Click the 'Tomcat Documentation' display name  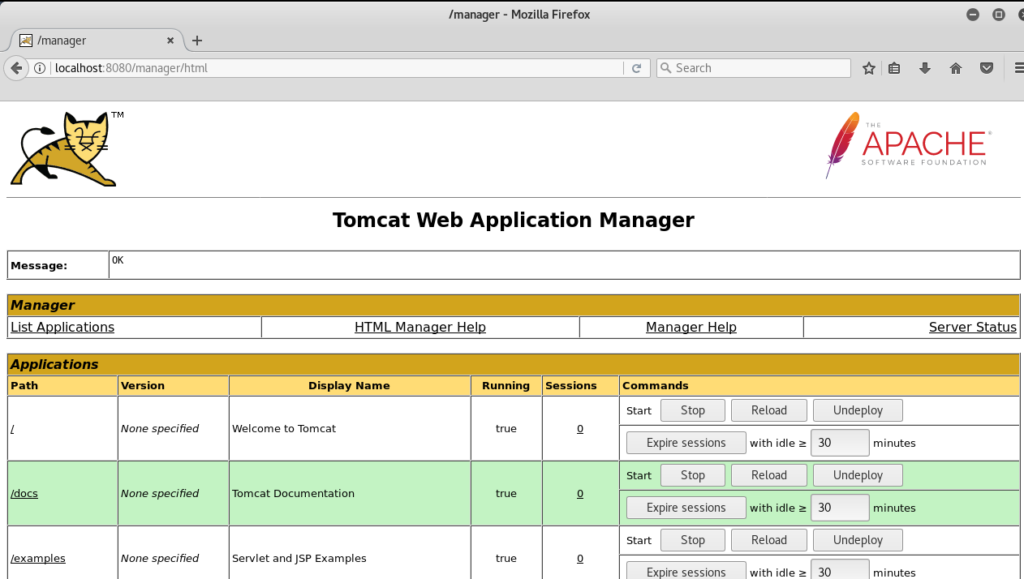pyautogui.click(x=293, y=493)
